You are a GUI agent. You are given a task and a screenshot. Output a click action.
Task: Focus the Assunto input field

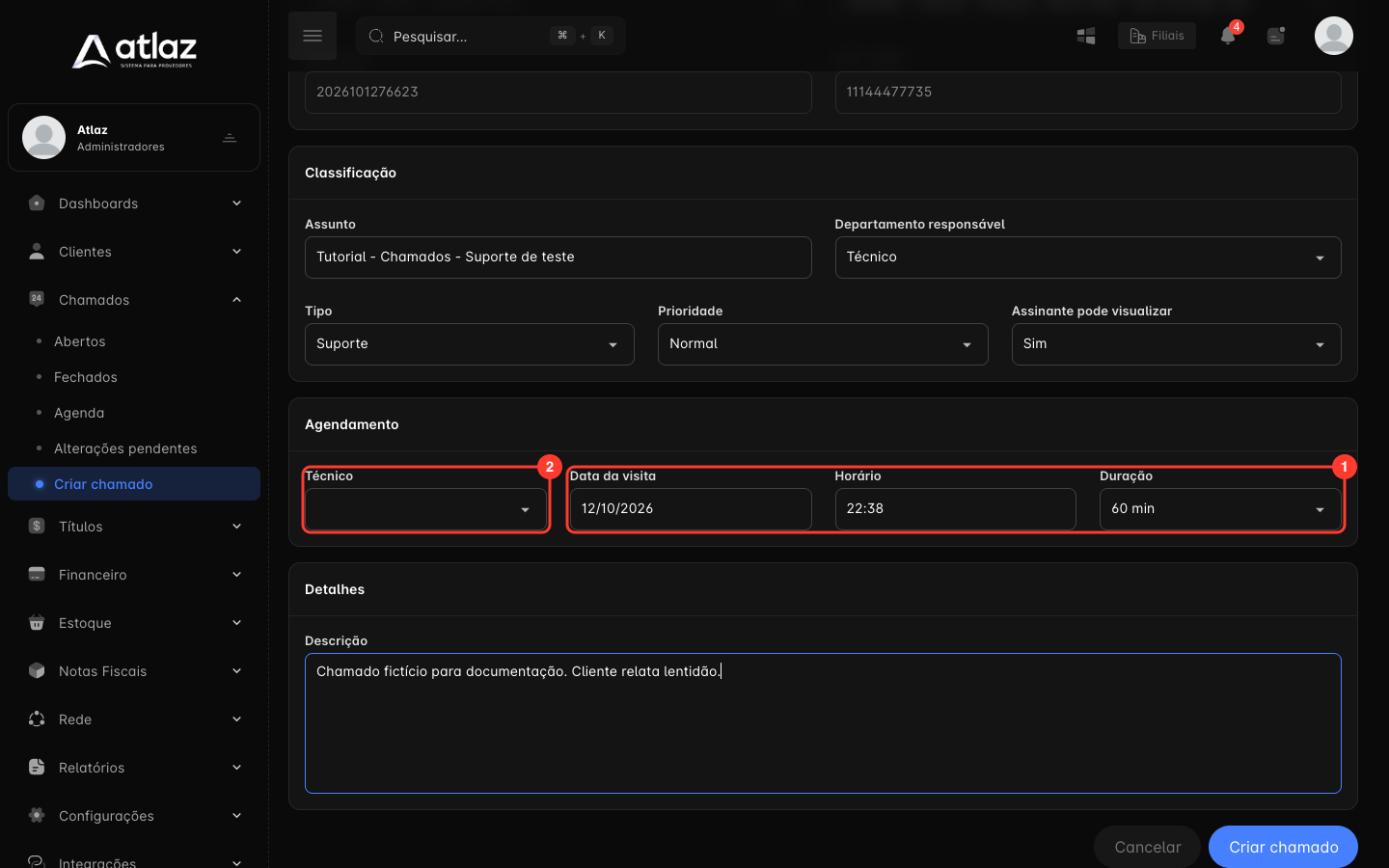(x=558, y=258)
